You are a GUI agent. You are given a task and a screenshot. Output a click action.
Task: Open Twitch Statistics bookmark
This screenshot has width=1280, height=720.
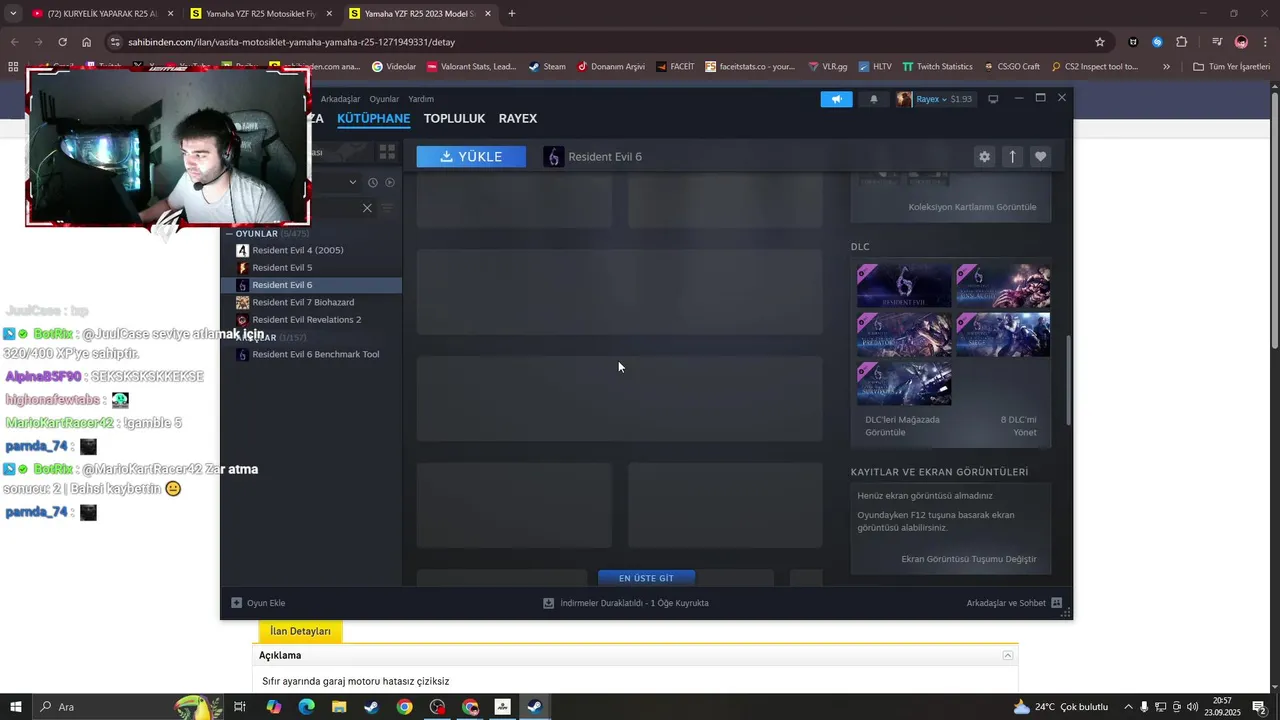(x=937, y=67)
